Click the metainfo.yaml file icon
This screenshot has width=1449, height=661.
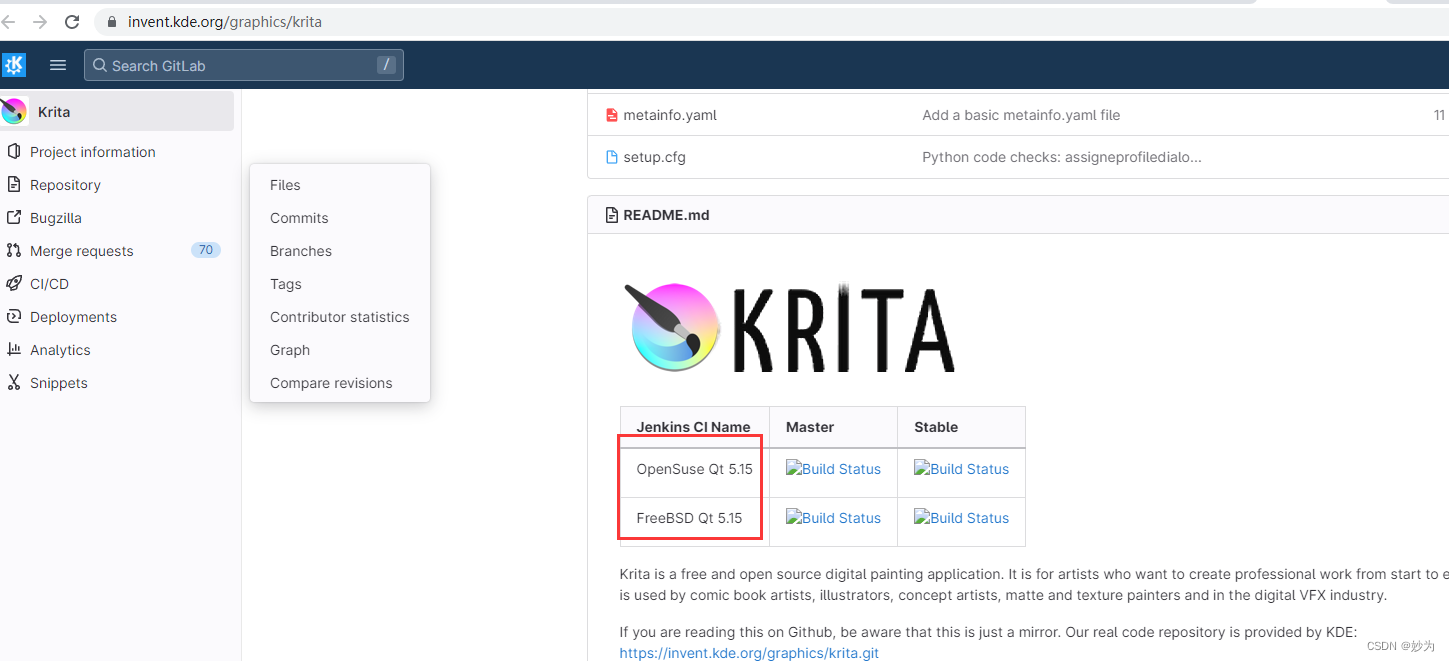(612, 115)
